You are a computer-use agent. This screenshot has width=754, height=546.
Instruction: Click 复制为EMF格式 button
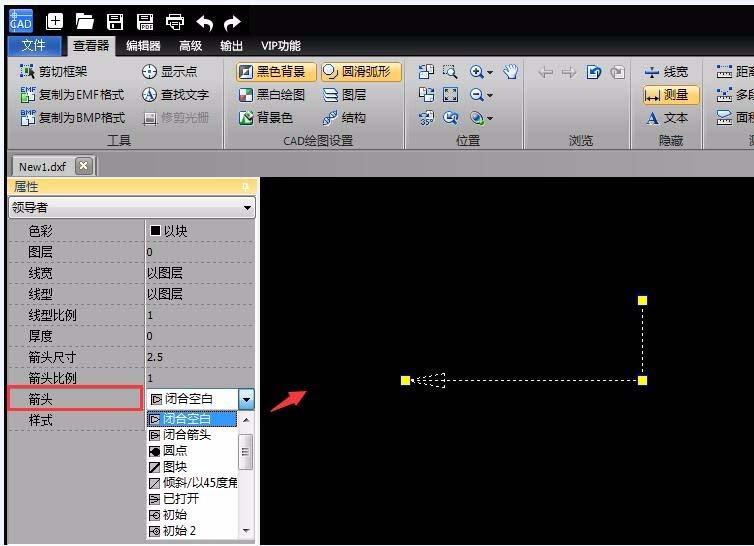(73, 95)
